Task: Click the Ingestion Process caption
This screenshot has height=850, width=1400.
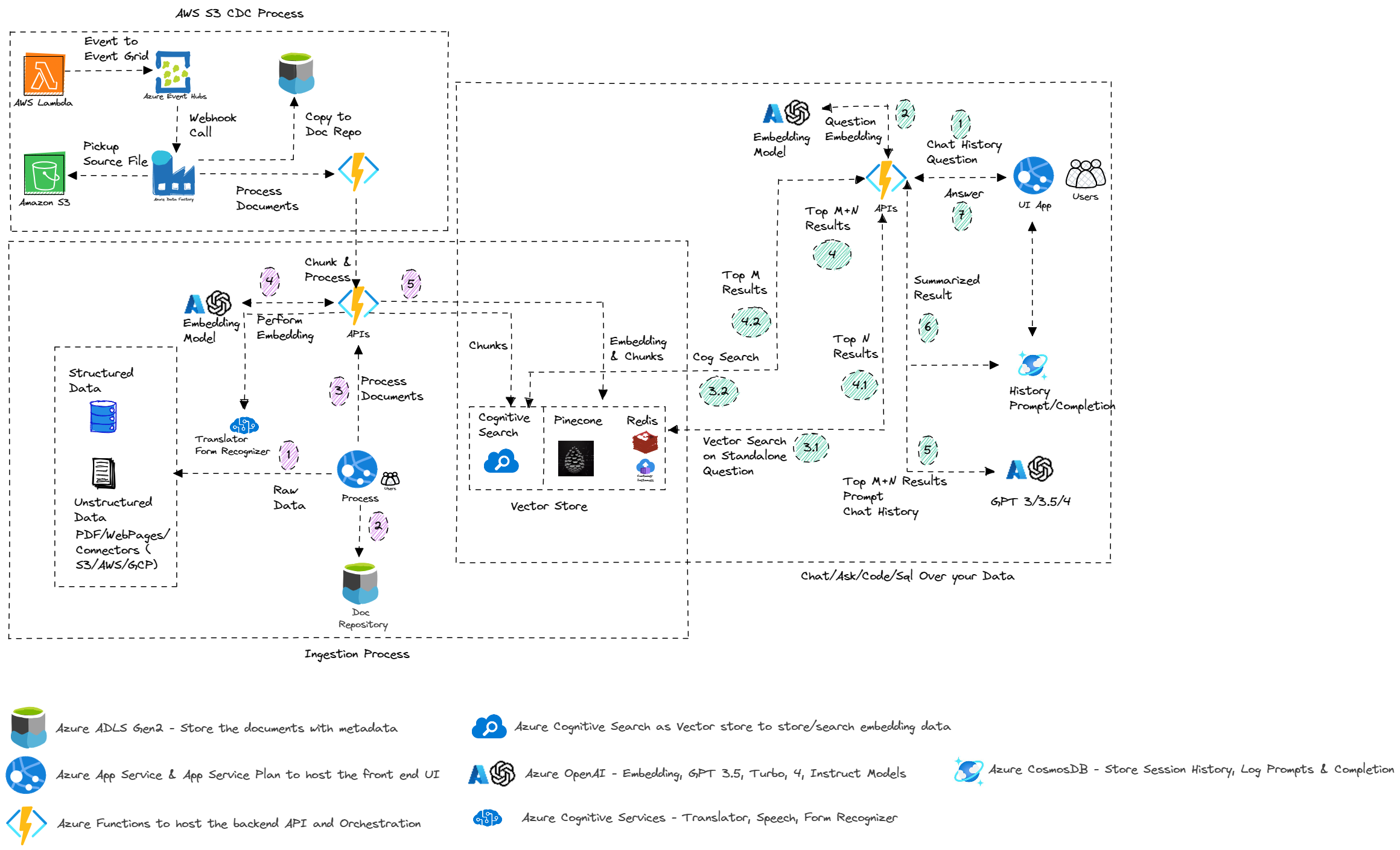Action: pyautogui.click(x=357, y=654)
